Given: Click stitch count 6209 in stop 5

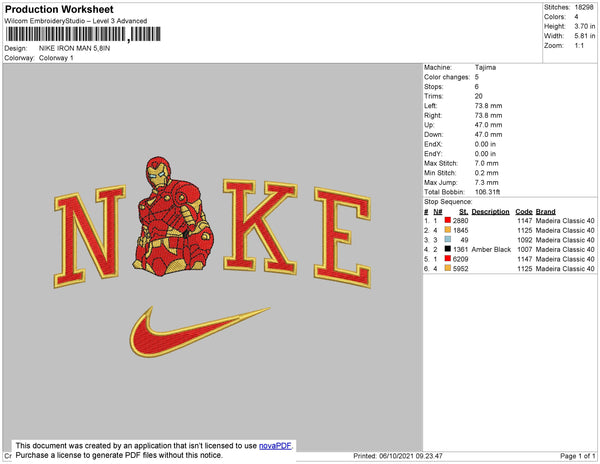Looking at the screenshot, I should (461, 259).
